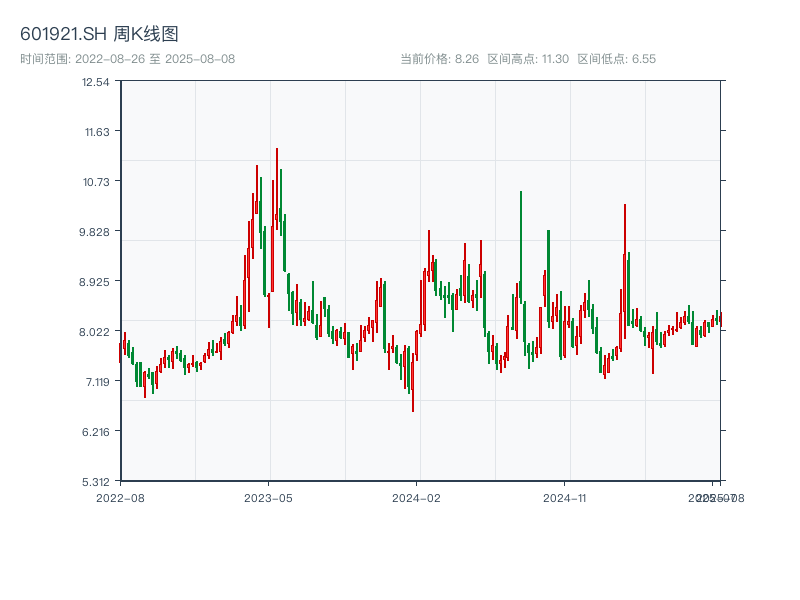This screenshot has height=600, width=800.
Task: Click the 6.216 y-axis tick label
Action: [x=96, y=432]
